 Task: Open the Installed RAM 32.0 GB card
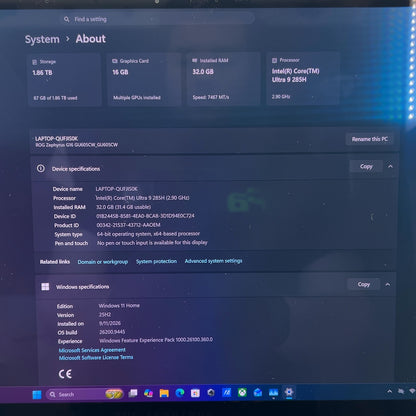(223, 79)
